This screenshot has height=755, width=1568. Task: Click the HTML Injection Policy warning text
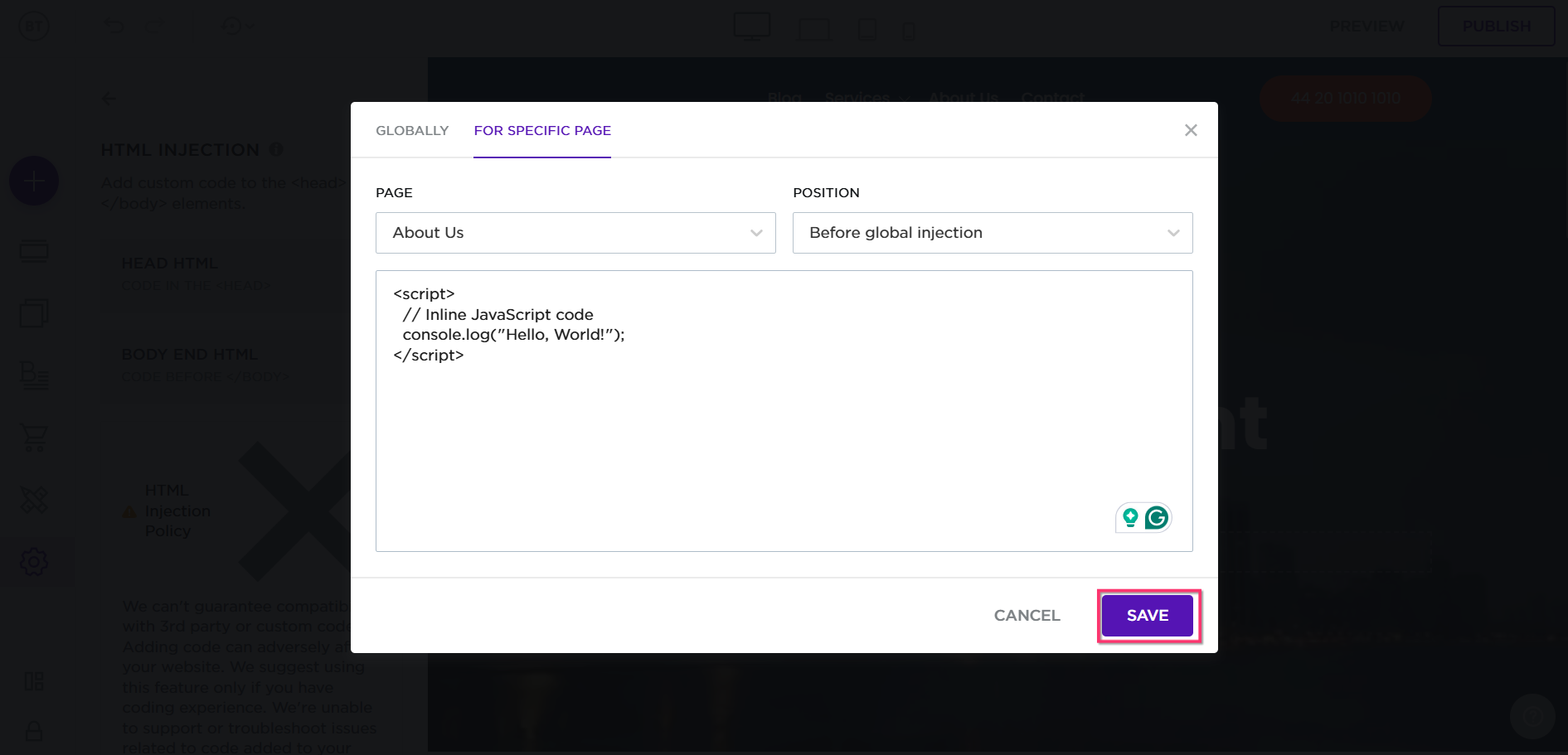177,511
